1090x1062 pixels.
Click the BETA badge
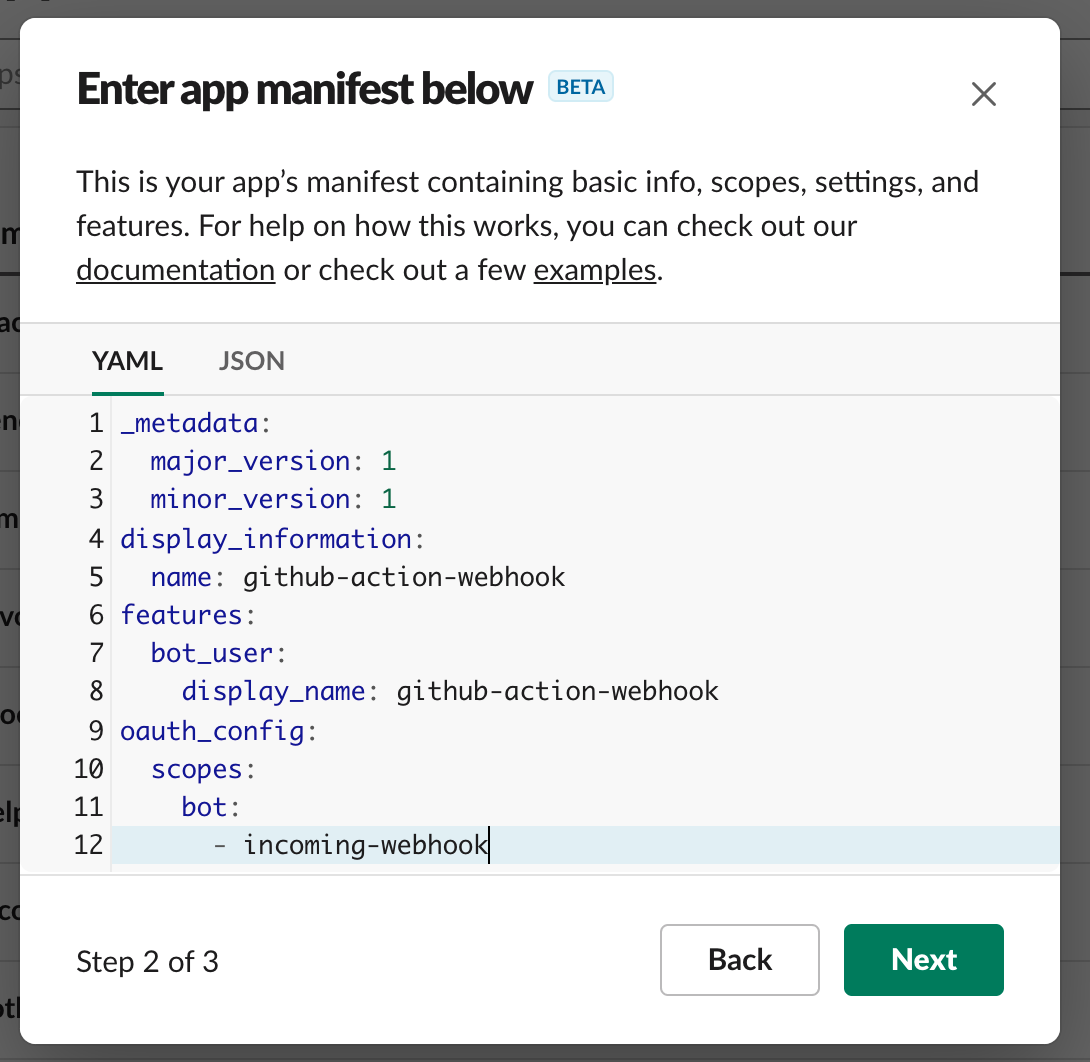(x=580, y=87)
